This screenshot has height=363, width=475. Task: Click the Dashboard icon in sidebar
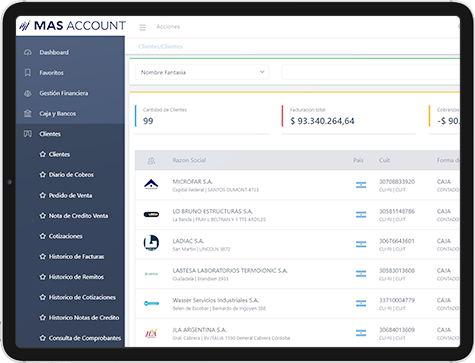pyautogui.click(x=28, y=52)
